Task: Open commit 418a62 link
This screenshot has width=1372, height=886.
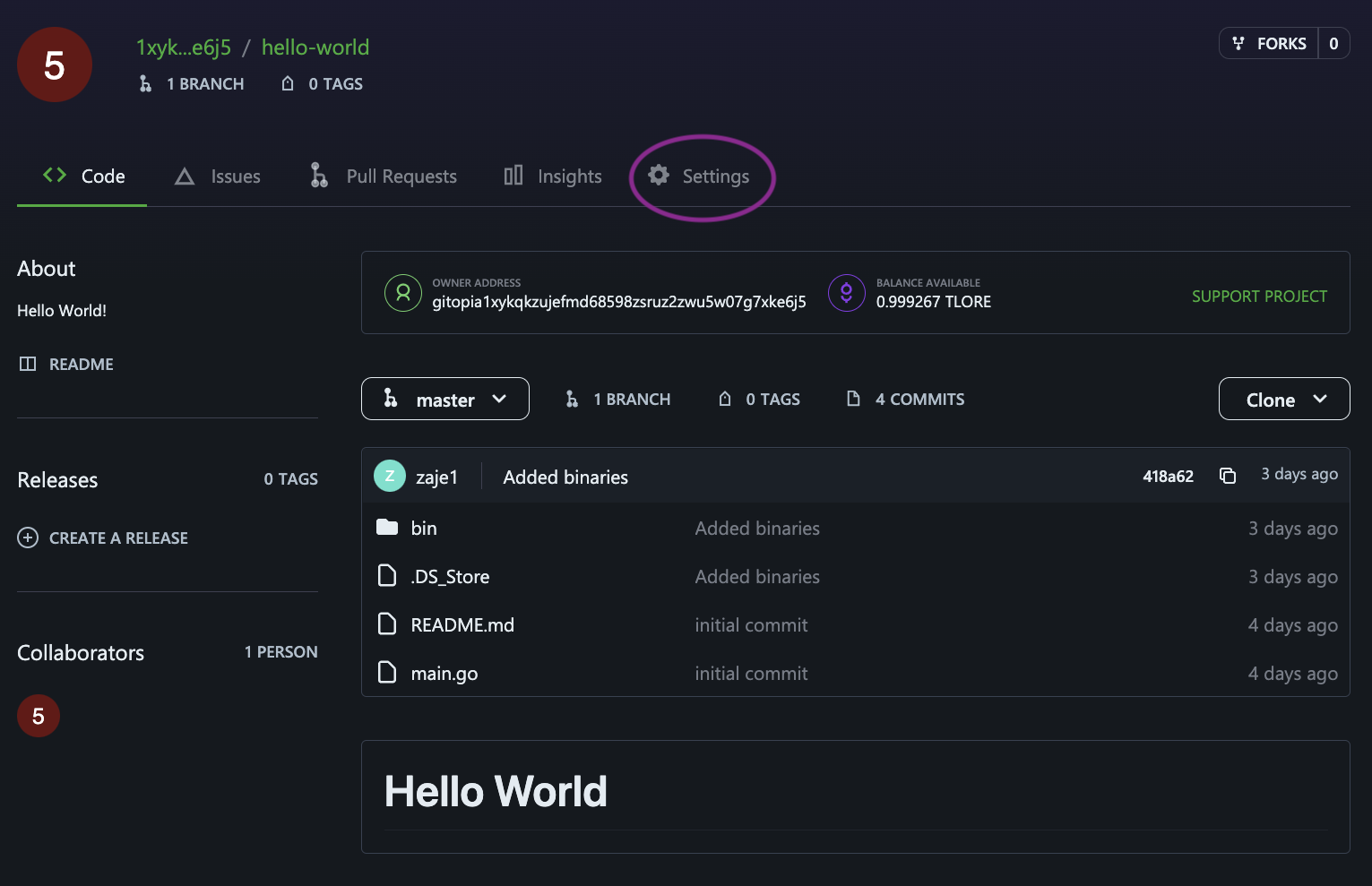Action: pos(1168,476)
